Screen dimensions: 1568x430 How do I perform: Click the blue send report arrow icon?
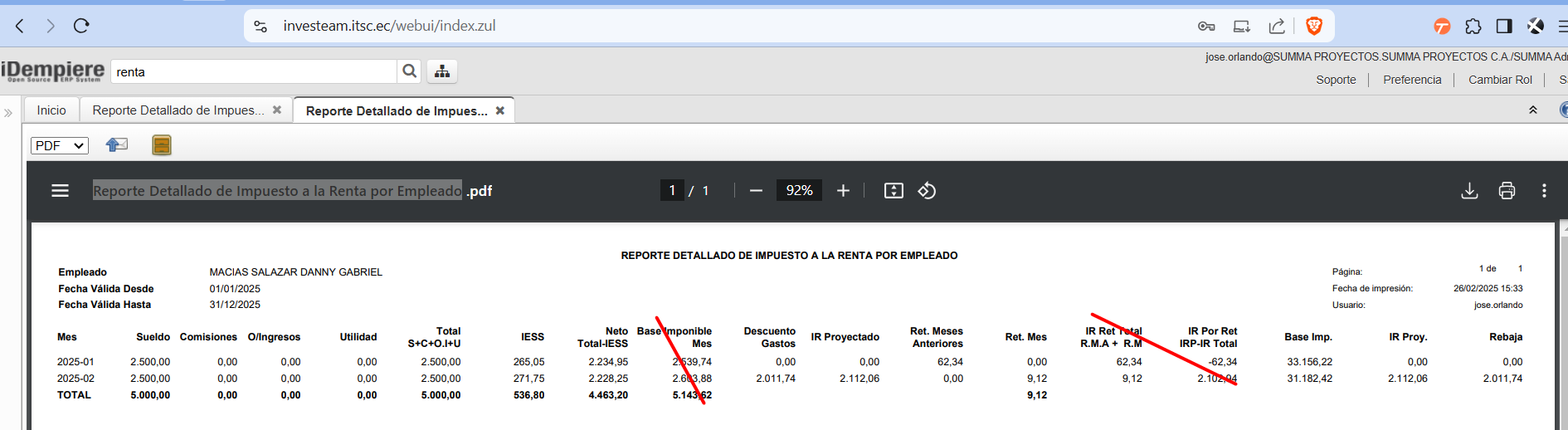coord(117,145)
